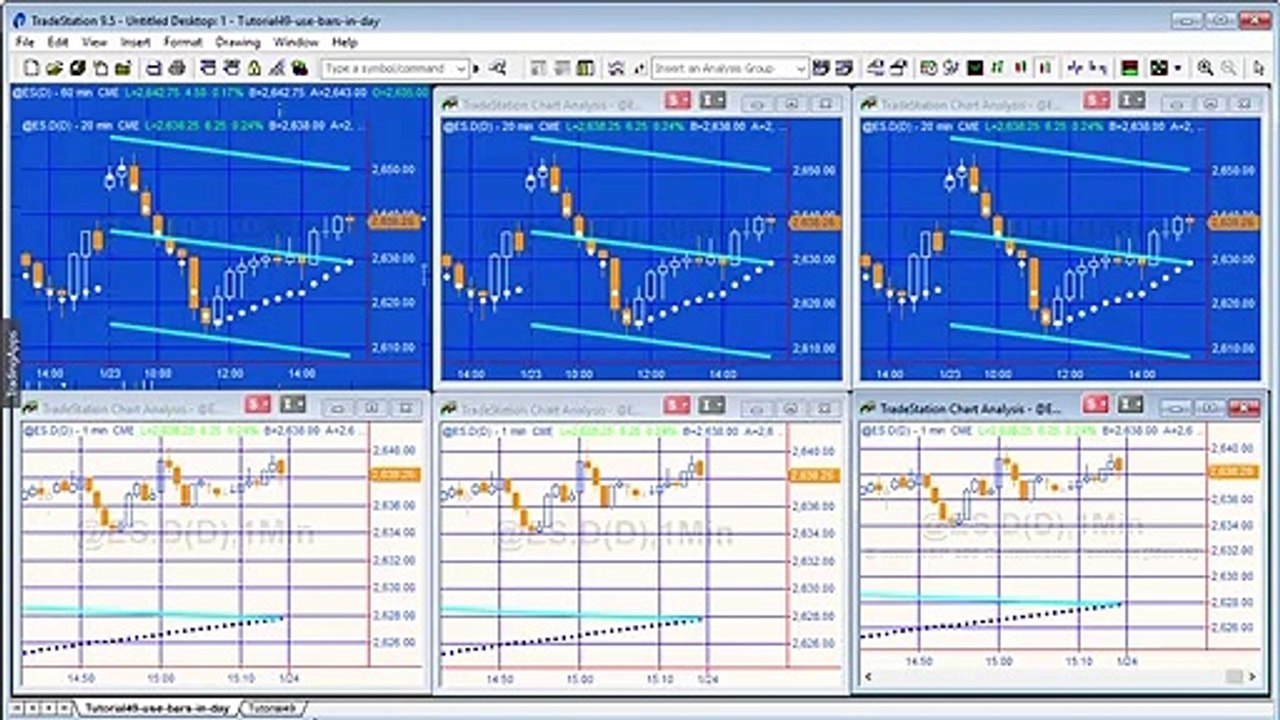Click the Print toolbar icon

[177, 68]
